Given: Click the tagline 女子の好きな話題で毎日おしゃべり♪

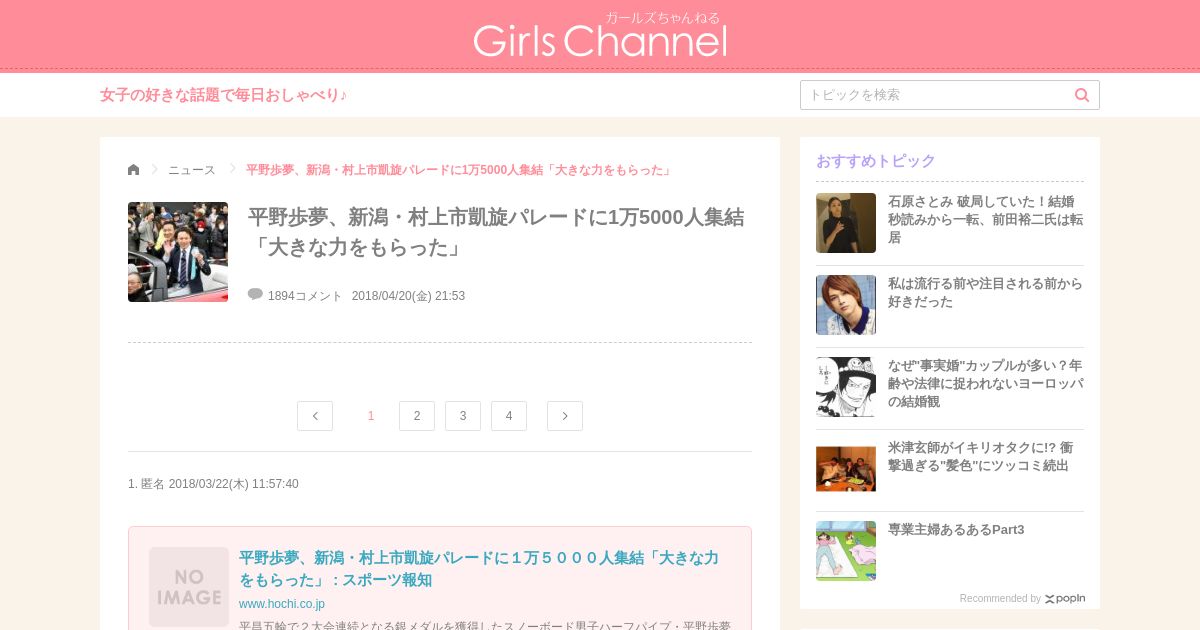Looking at the screenshot, I should [223, 95].
